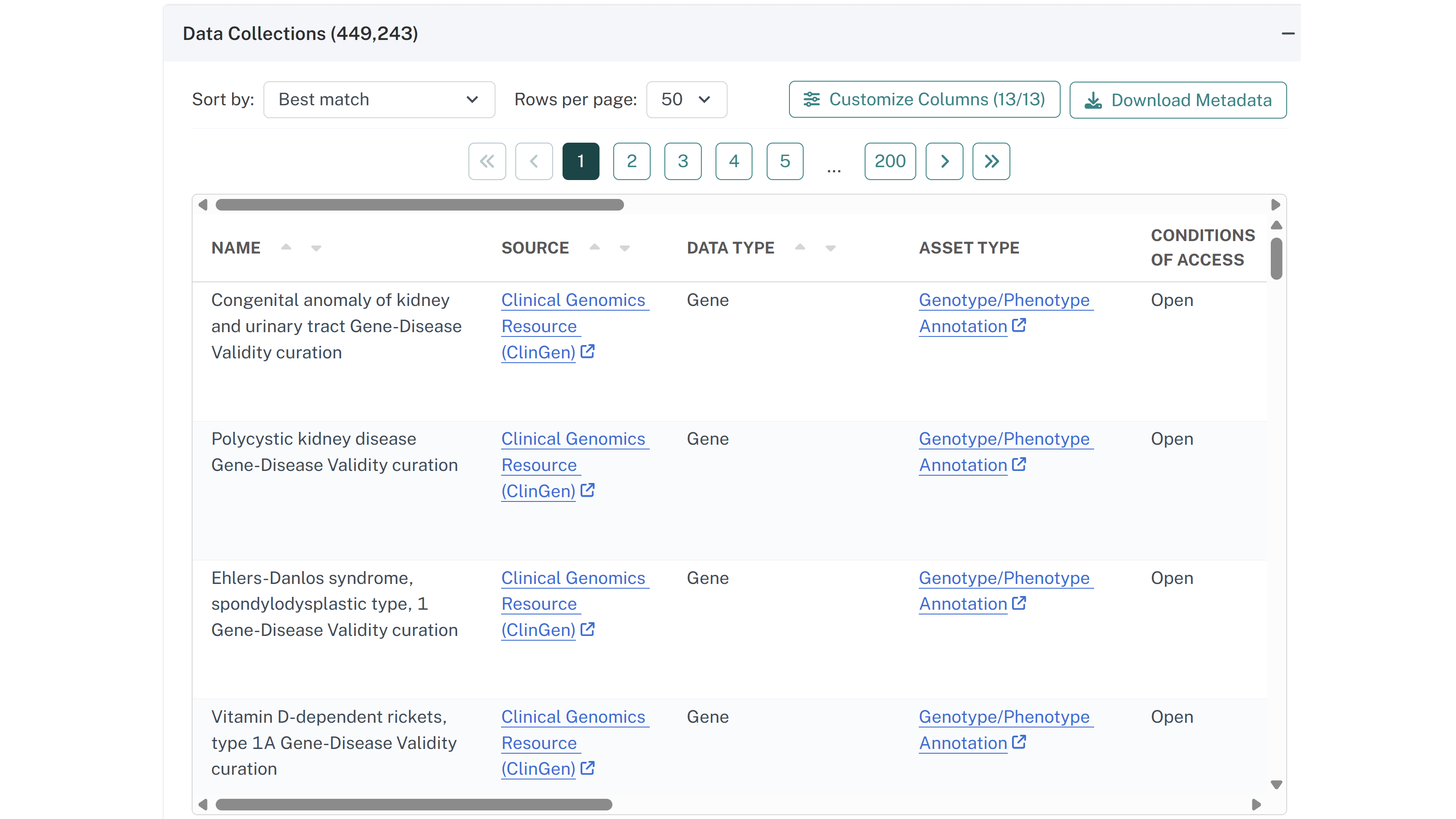Click top horizontal scrollbar right arrow
The width and height of the screenshot is (1456, 819).
pyautogui.click(x=1276, y=205)
